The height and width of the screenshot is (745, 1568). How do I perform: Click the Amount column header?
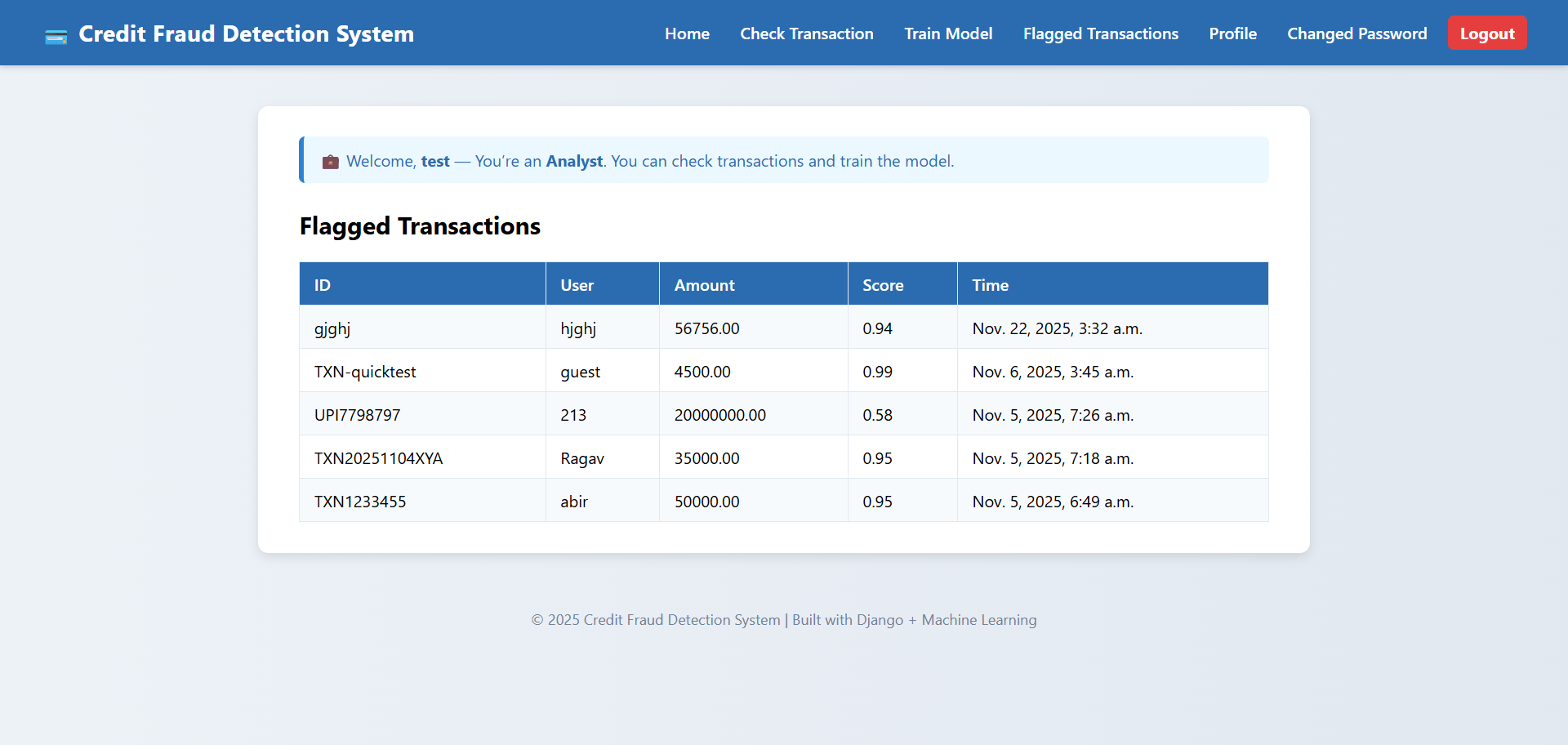tap(704, 285)
